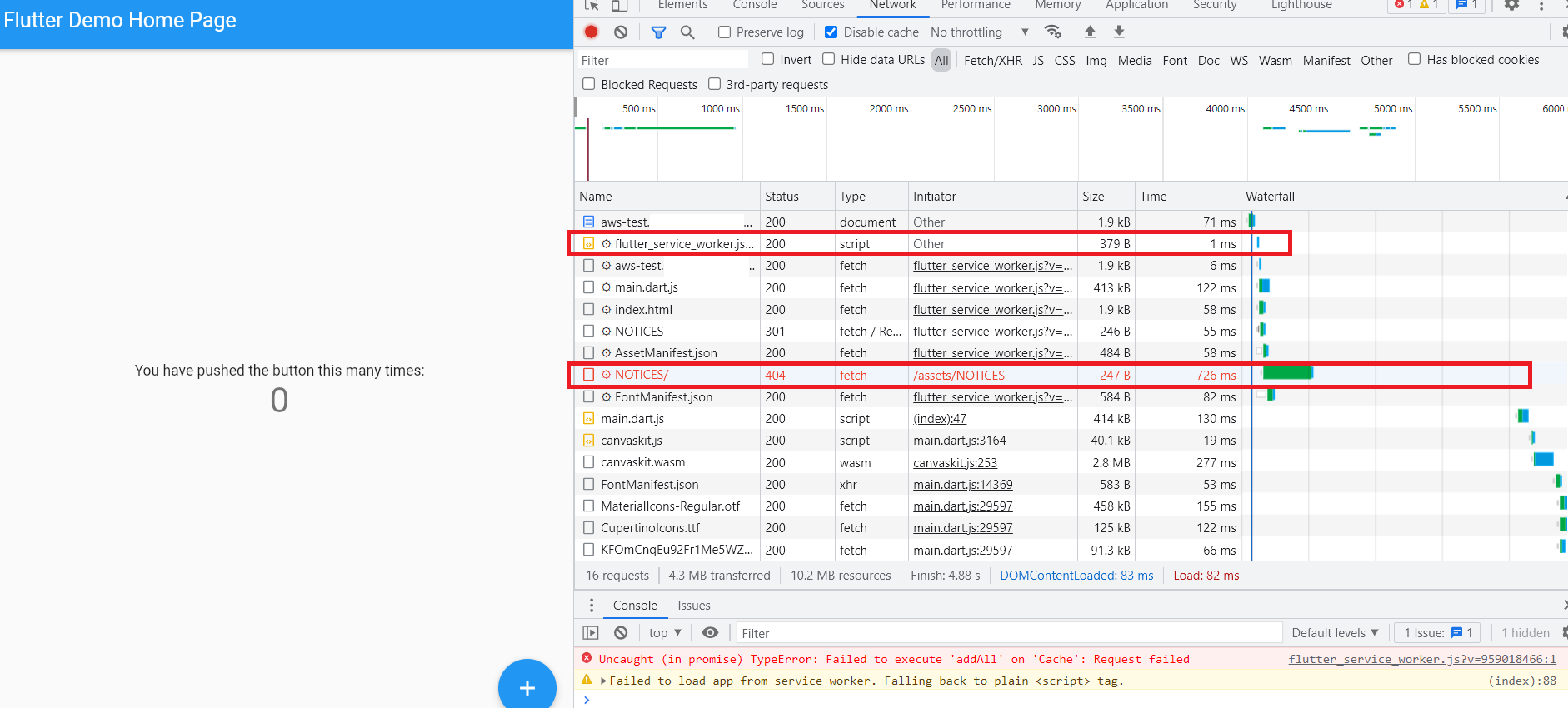This screenshot has width=1568, height=708.
Task: Select the All filter type
Action: pos(941,60)
